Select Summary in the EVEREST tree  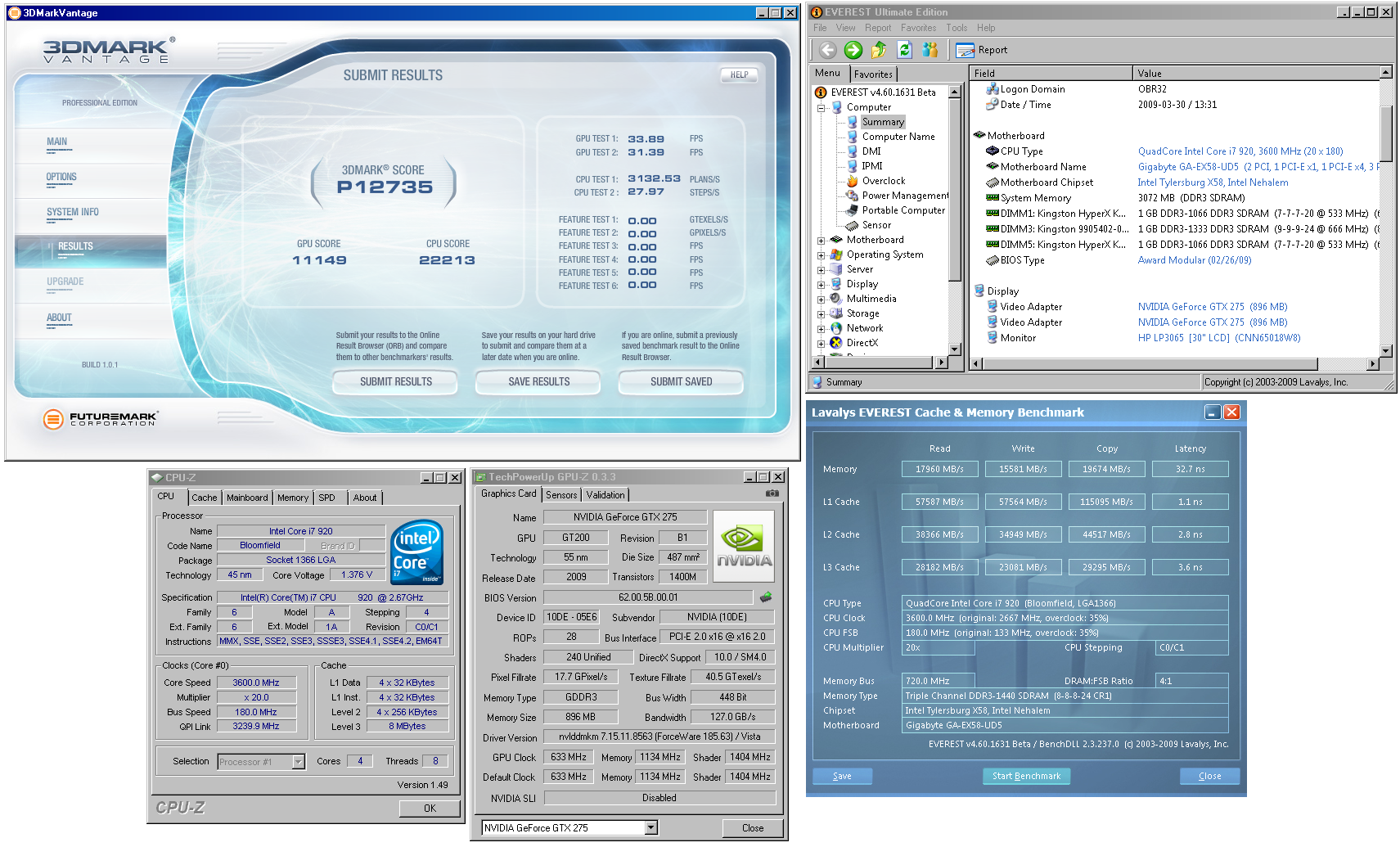[x=883, y=122]
